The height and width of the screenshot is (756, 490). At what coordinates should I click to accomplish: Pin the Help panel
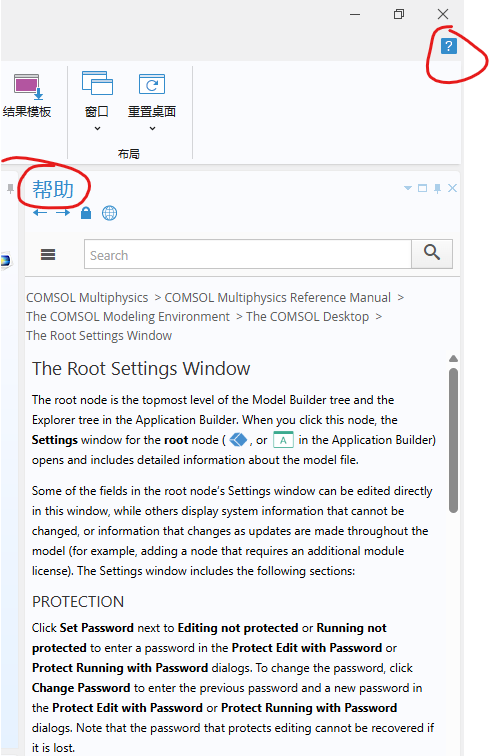[x=437, y=188]
